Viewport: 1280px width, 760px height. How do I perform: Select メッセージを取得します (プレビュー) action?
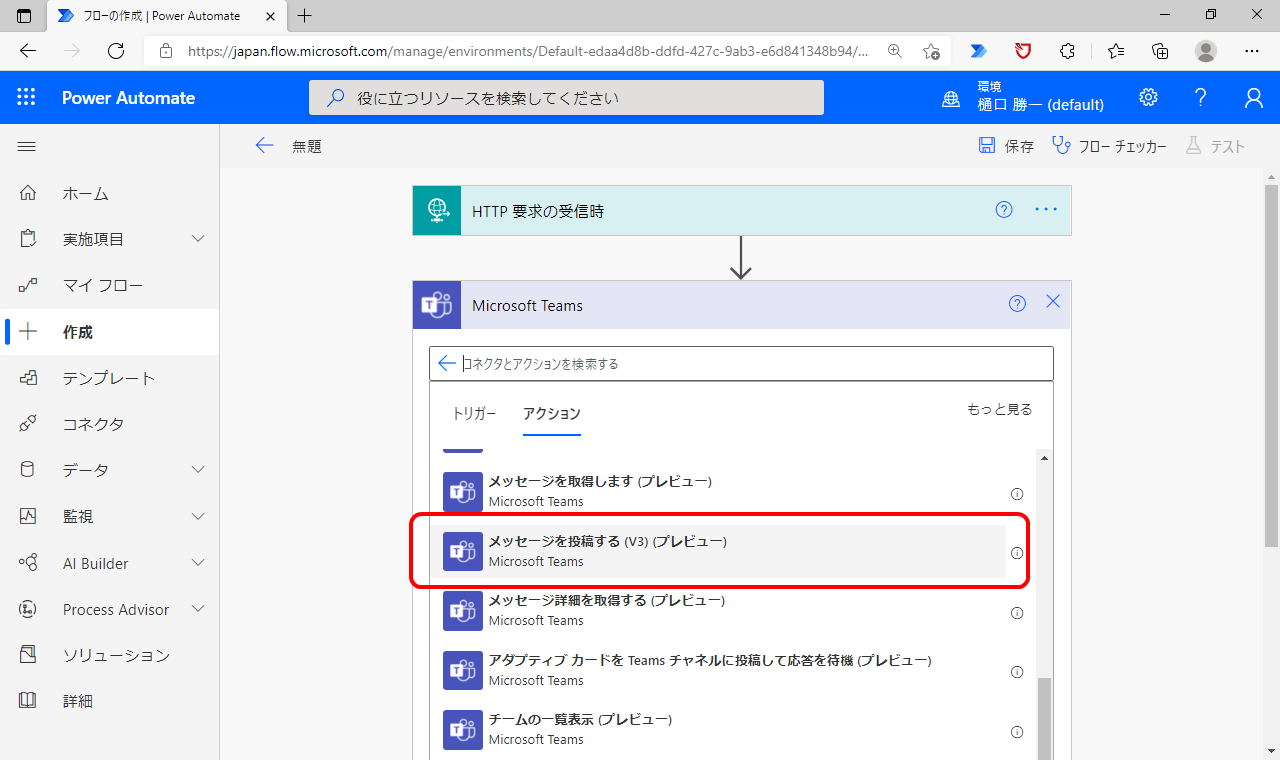pyautogui.click(x=719, y=492)
